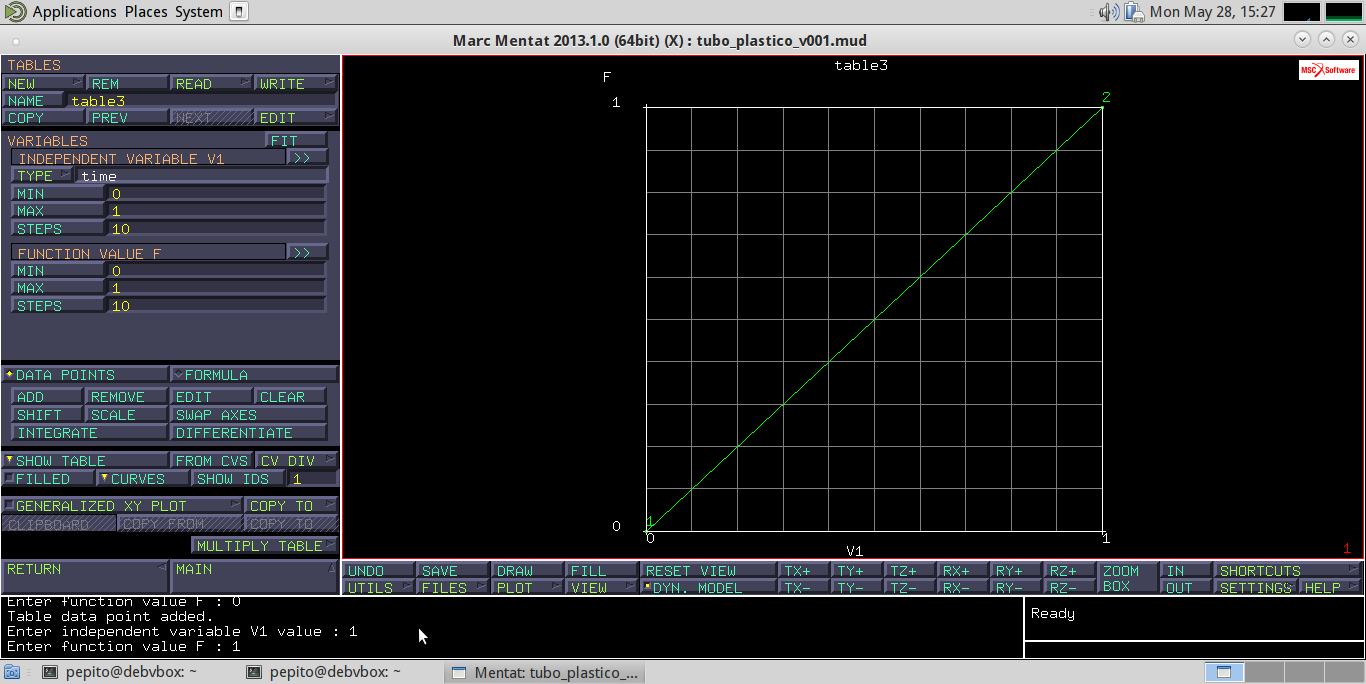Click the function value MAX field
Screen dimensions: 1366x684
point(216,288)
